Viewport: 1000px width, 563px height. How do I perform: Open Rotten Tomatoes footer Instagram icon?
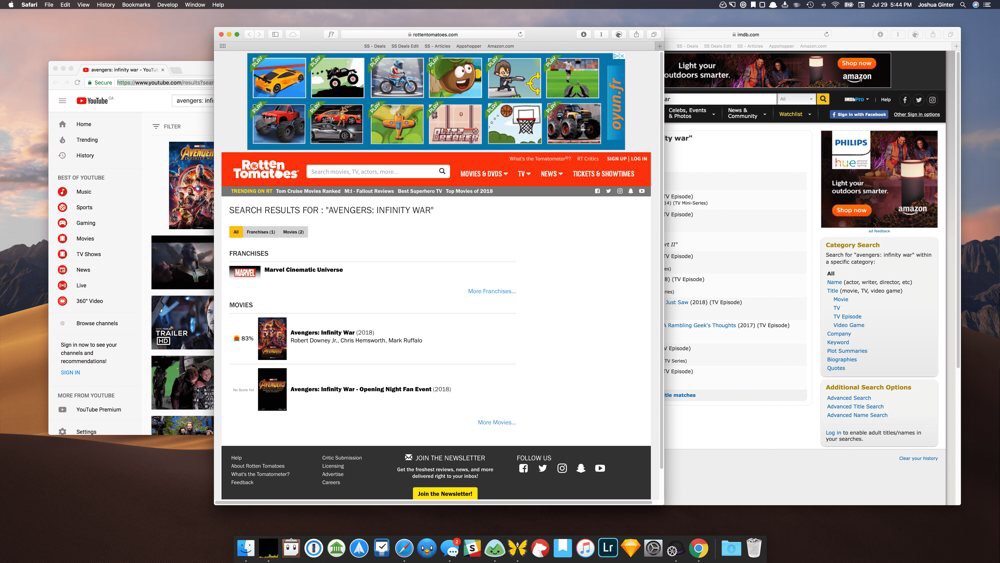(562, 468)
